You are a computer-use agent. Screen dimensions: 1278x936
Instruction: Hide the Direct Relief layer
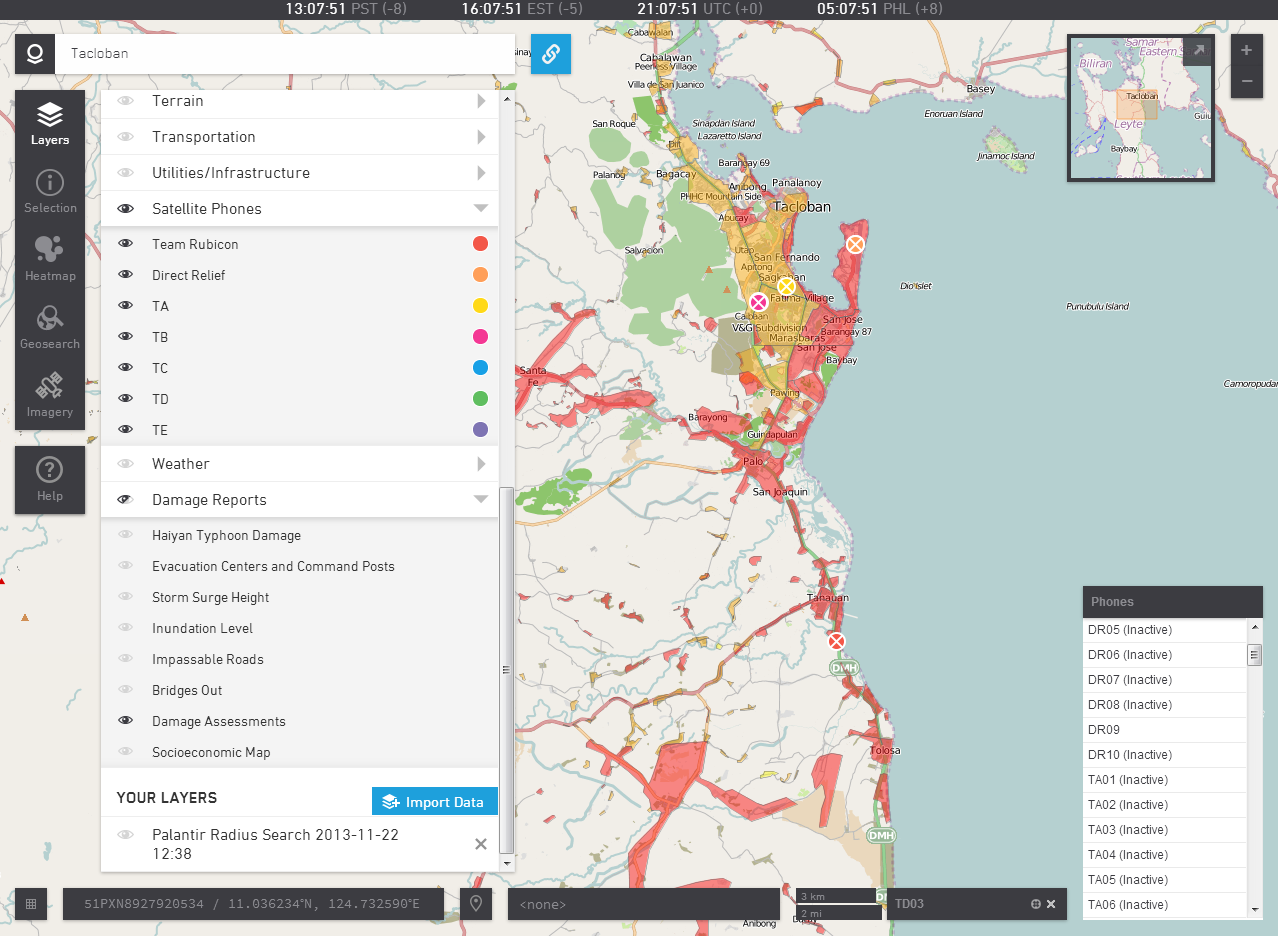[x=126, y=275]
